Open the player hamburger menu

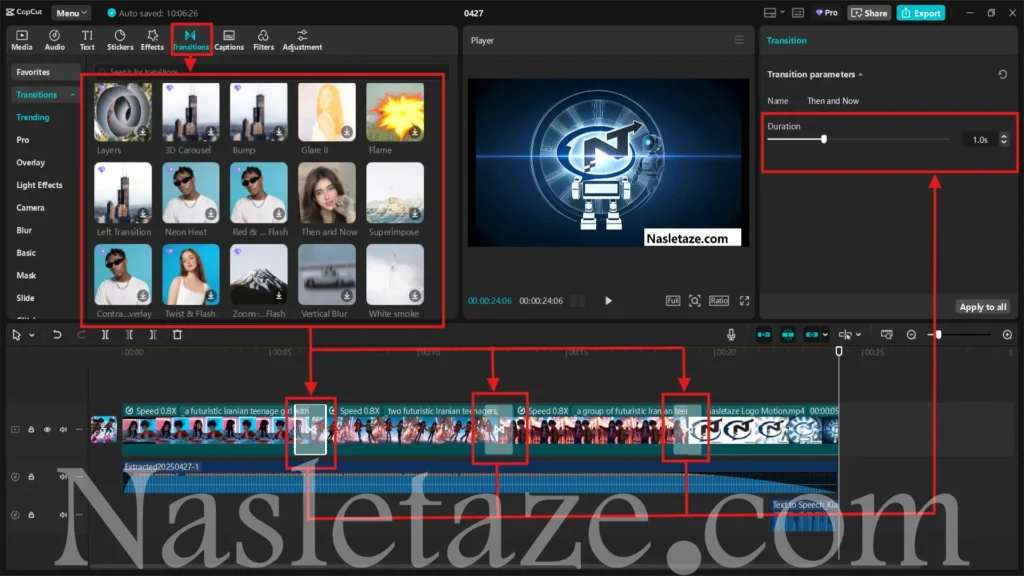(739, 40)
